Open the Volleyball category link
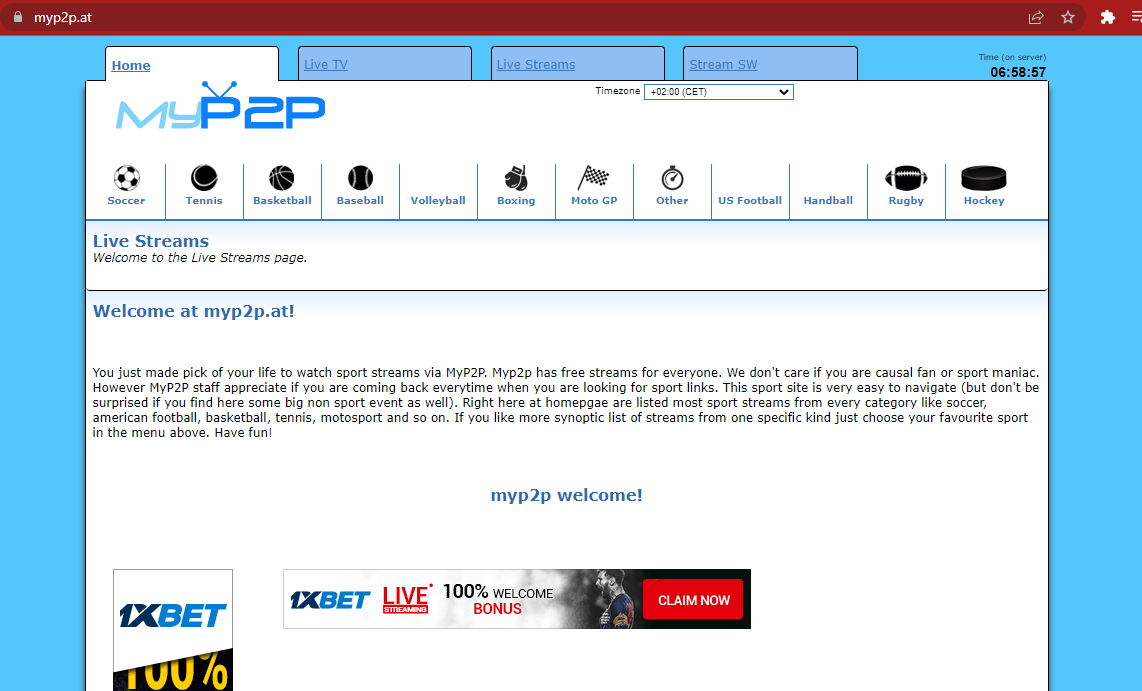The image size is (1142, 691). click(438, 200)
